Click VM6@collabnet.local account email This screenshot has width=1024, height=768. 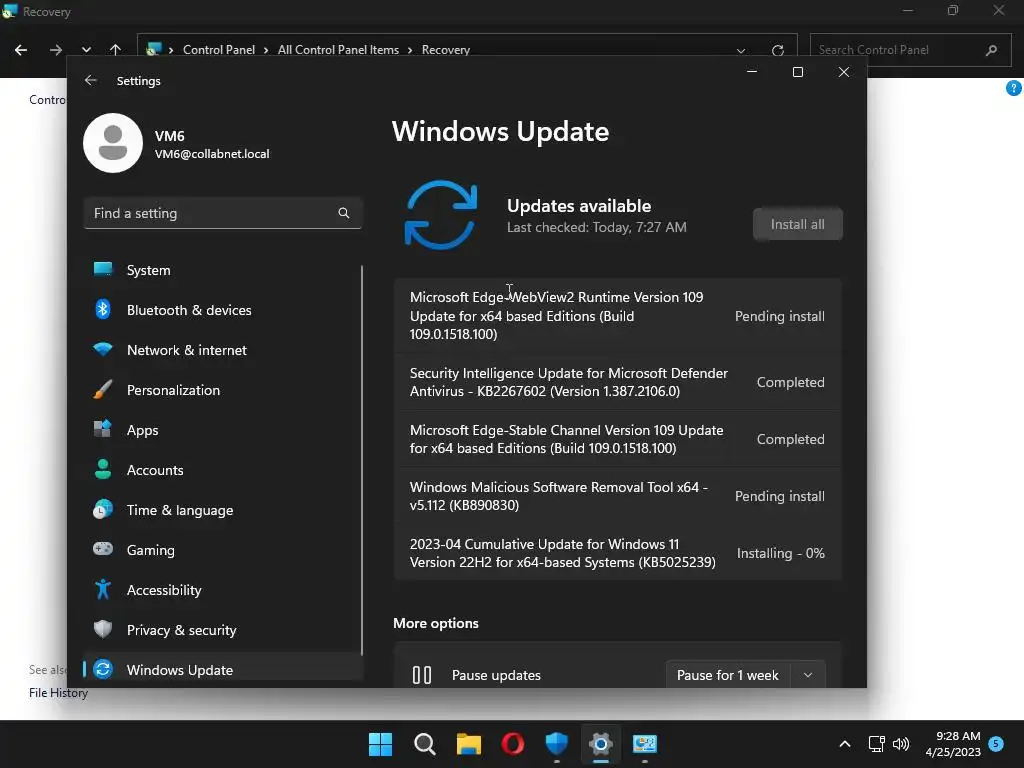pyautogui.click(x=212, y=154)
